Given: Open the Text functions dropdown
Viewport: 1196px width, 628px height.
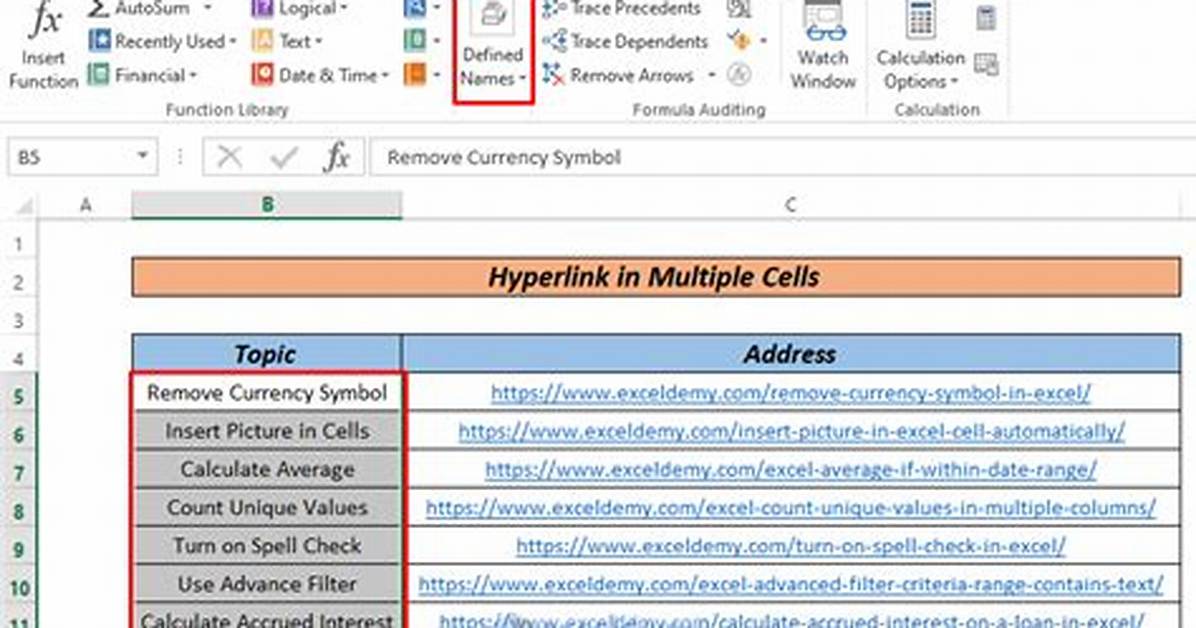Looking at the screenshot, I should [287, 41].
